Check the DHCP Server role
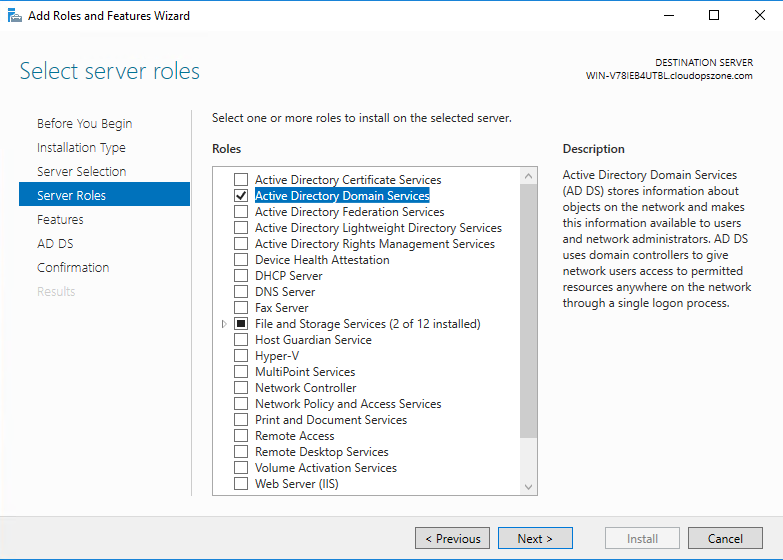 coord(241,275)
